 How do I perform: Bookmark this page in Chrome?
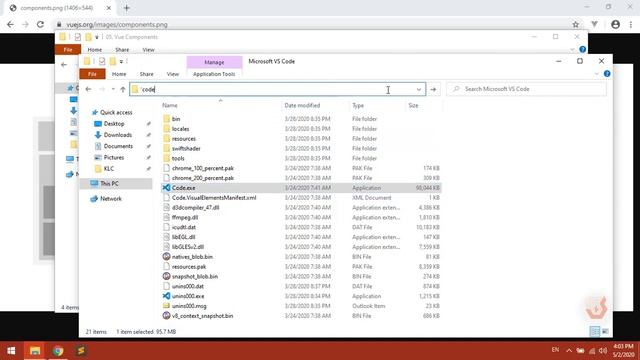click(576, 24)
